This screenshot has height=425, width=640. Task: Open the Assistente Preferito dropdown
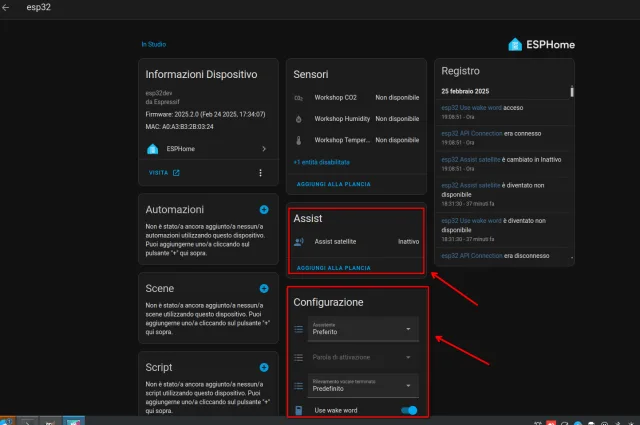[363, 329]
